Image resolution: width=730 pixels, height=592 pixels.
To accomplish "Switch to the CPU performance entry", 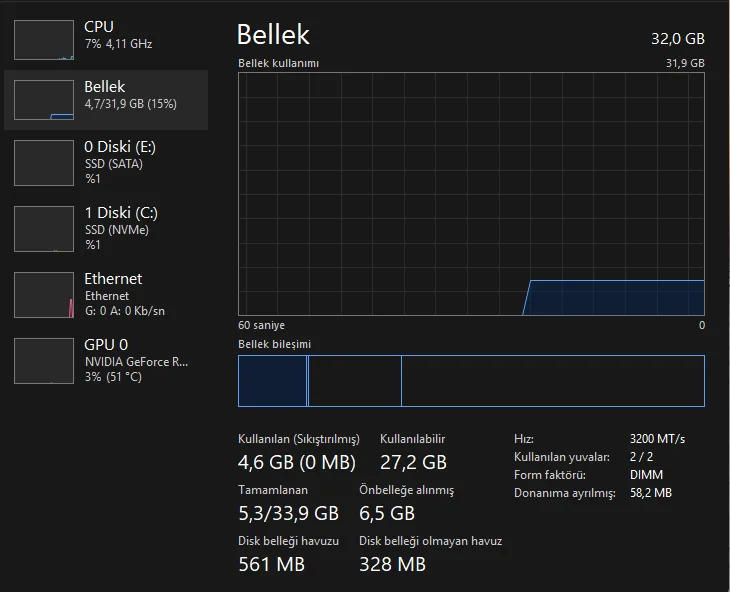I will pyautogui.click(x=118, y=35).
